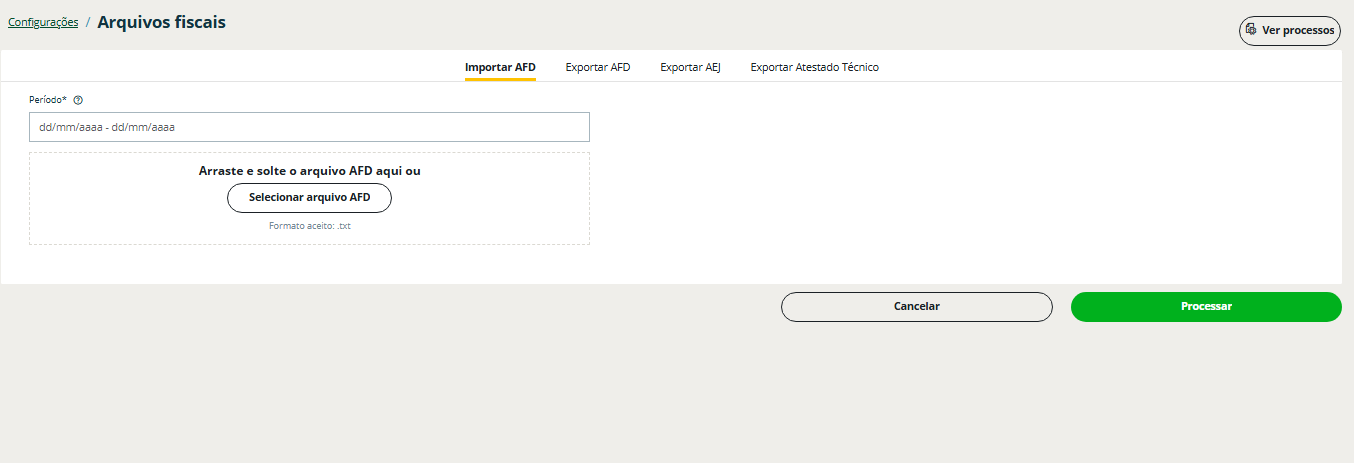Go back via Configurações breadcrumb link
Viewport: 1354px width, 463px height.
[43, 22]
